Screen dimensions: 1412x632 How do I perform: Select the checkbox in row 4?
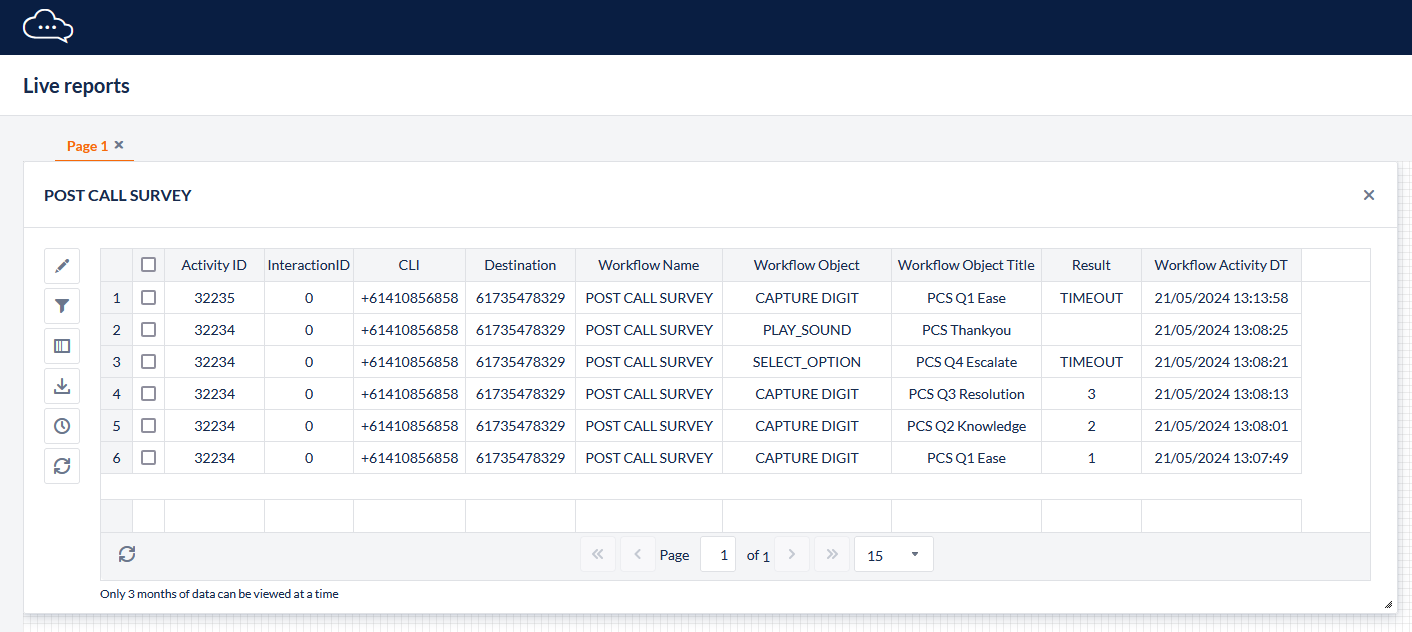click(x=148, y=394)
